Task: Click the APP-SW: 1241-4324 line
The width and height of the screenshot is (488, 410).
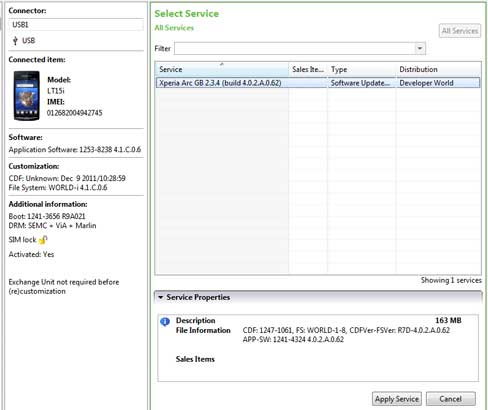Action: pos(293,339)
